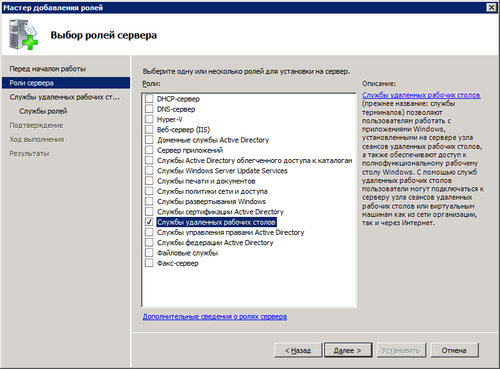The width and height of the screenshot is (500, 369).
Task: Highlight the Службы удаленных рабочих столов row
Action: tap(216, 222)
